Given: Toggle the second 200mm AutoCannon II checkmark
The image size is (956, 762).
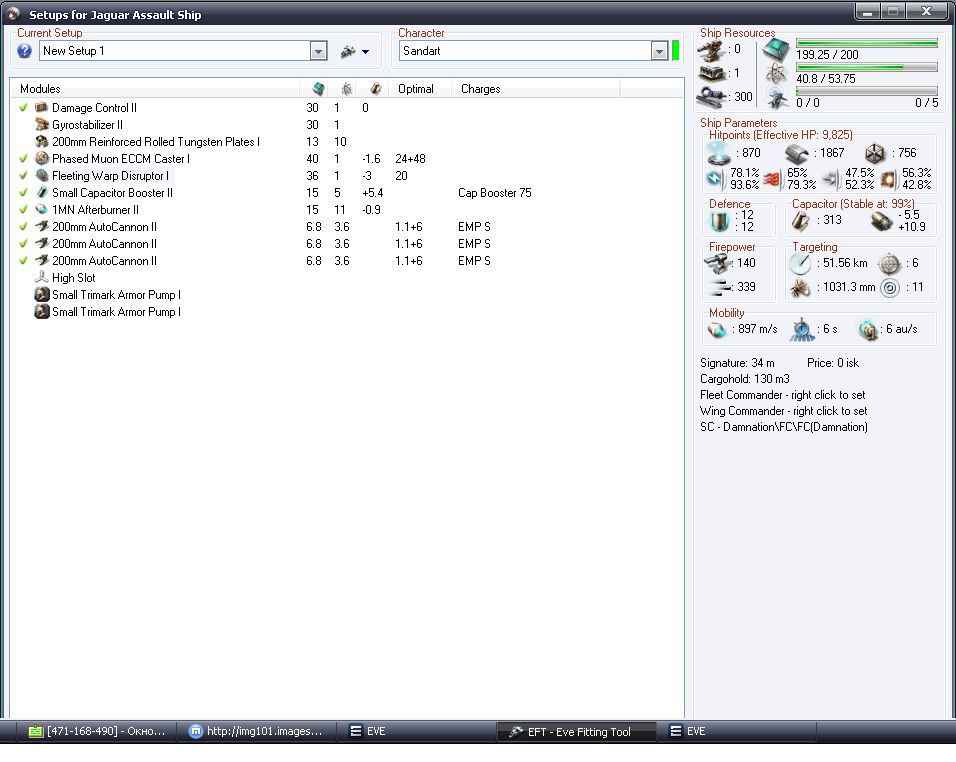Looking at the screenshot, I should point(24,244).
